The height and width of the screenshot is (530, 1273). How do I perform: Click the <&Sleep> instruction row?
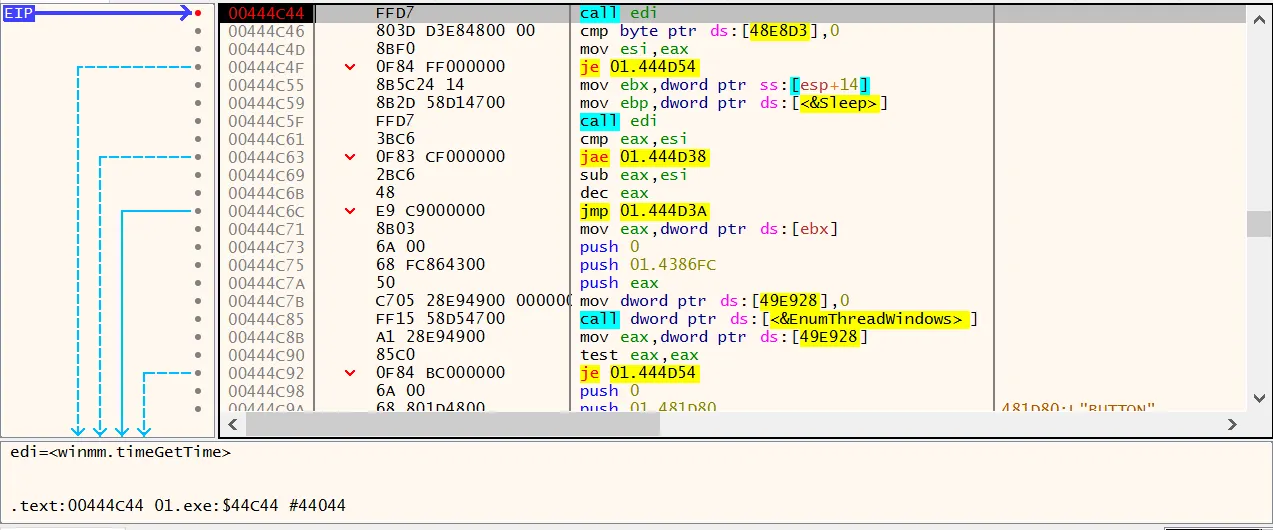click(734, 103)
